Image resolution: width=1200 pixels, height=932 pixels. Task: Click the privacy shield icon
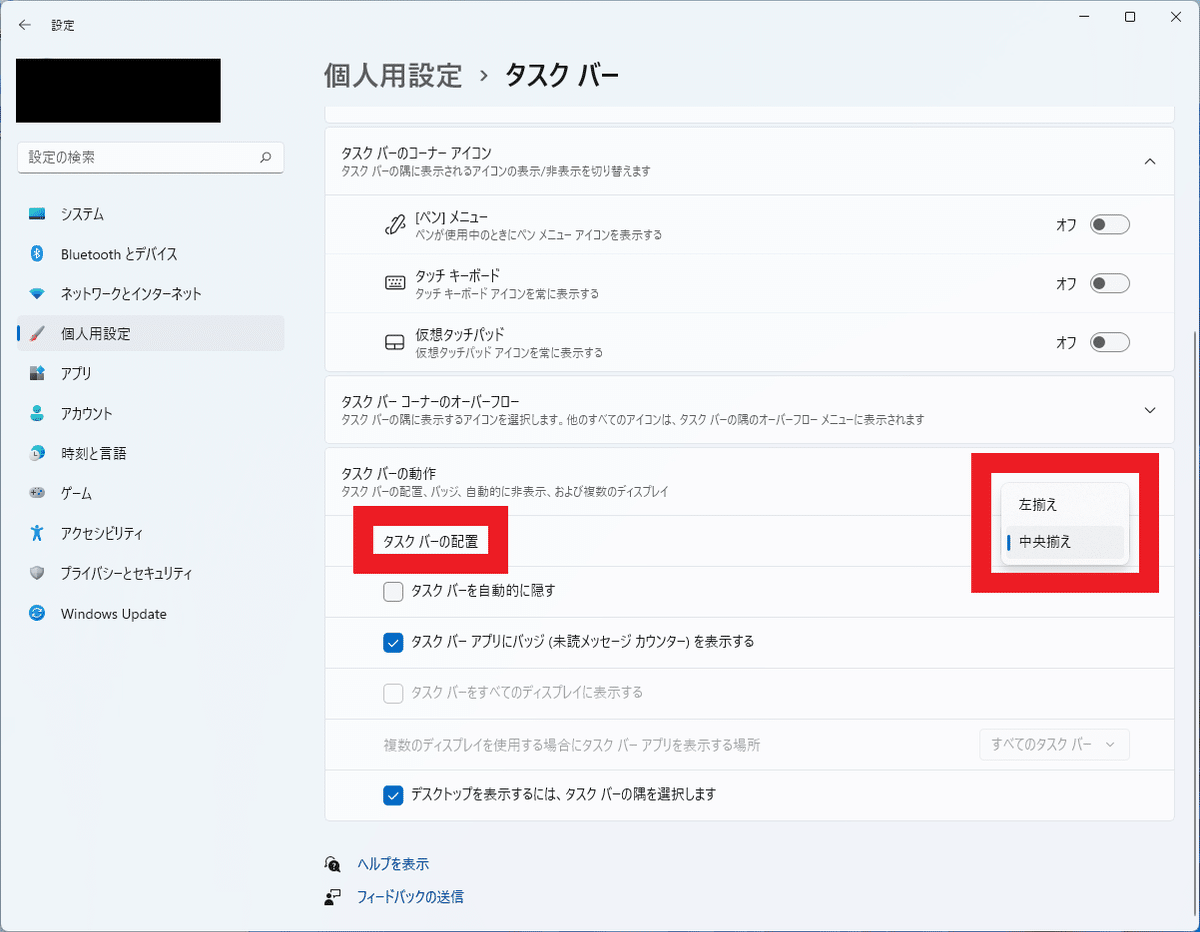(x=37, y=574)
